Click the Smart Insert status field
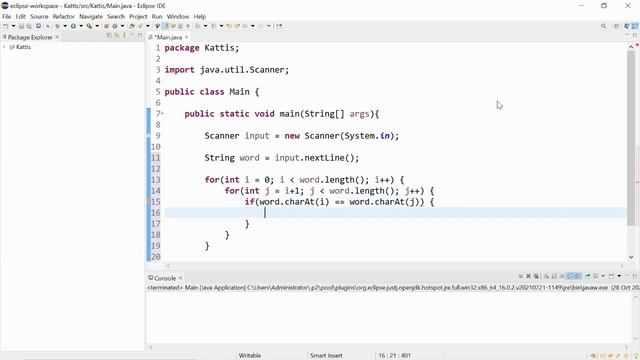The image size is (640, 360). click(x=326, y=356)
